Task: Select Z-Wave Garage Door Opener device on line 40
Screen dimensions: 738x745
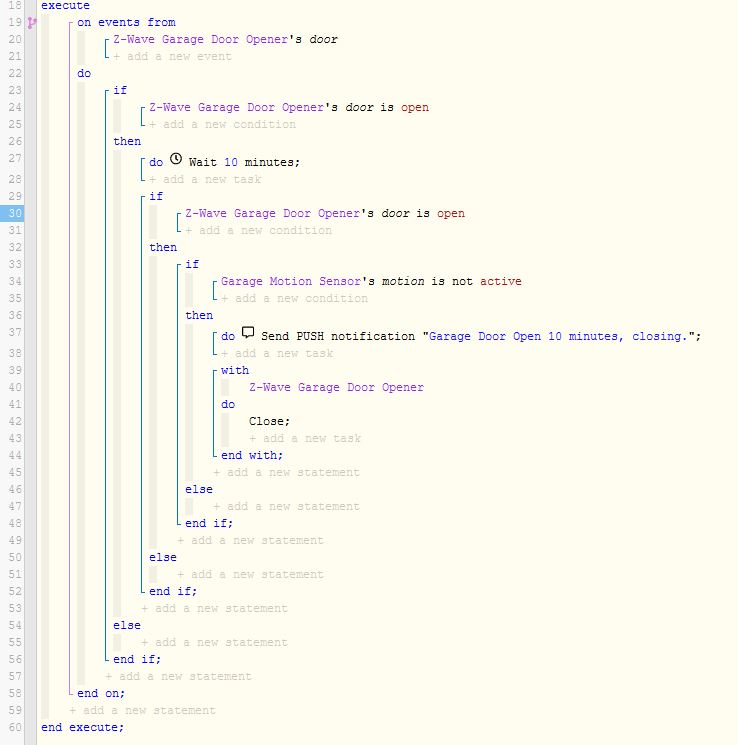Action: pos(336,388)
